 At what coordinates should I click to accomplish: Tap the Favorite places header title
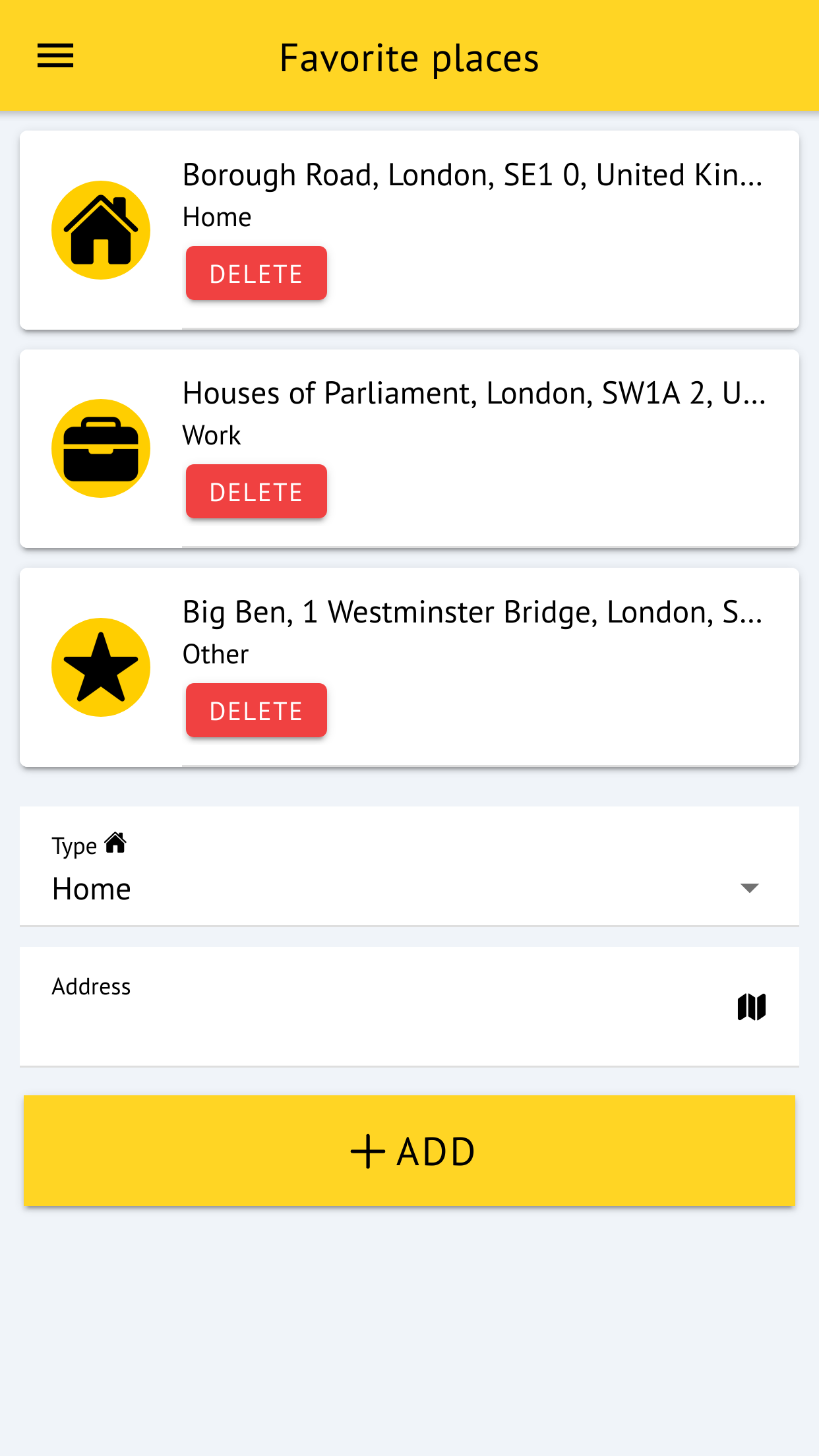pos(409,58)
